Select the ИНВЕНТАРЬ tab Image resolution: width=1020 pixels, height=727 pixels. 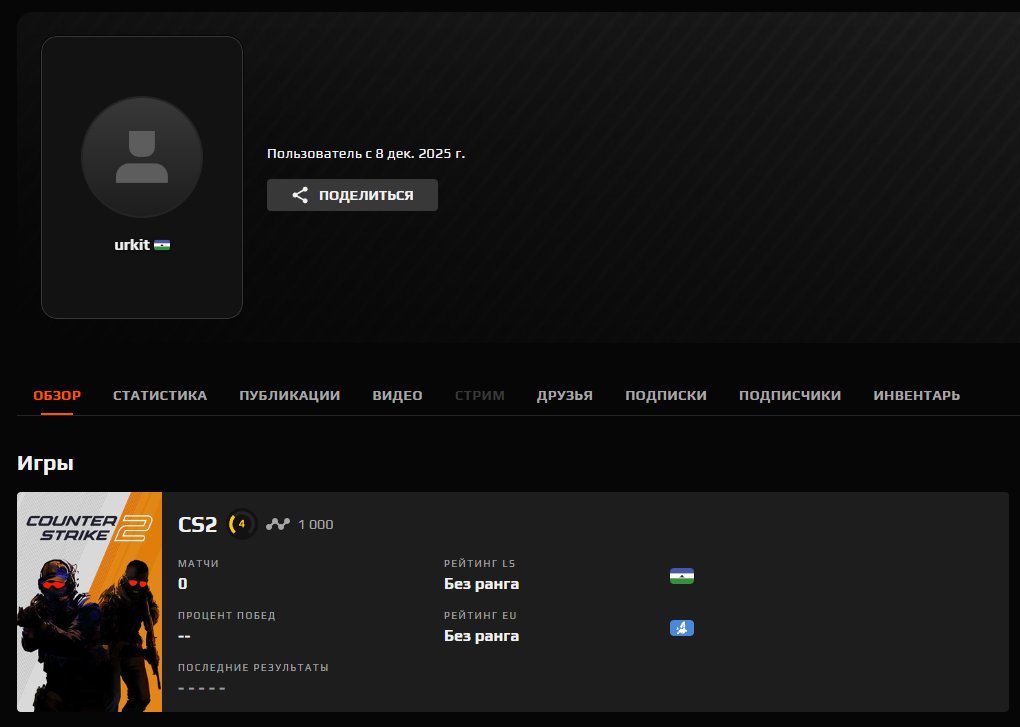coord(916,395)
